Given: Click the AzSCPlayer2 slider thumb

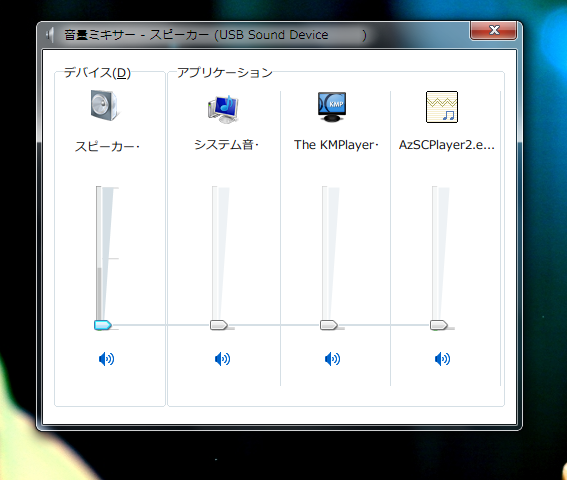Looking at the screenshot, I should tap(439, 325).
